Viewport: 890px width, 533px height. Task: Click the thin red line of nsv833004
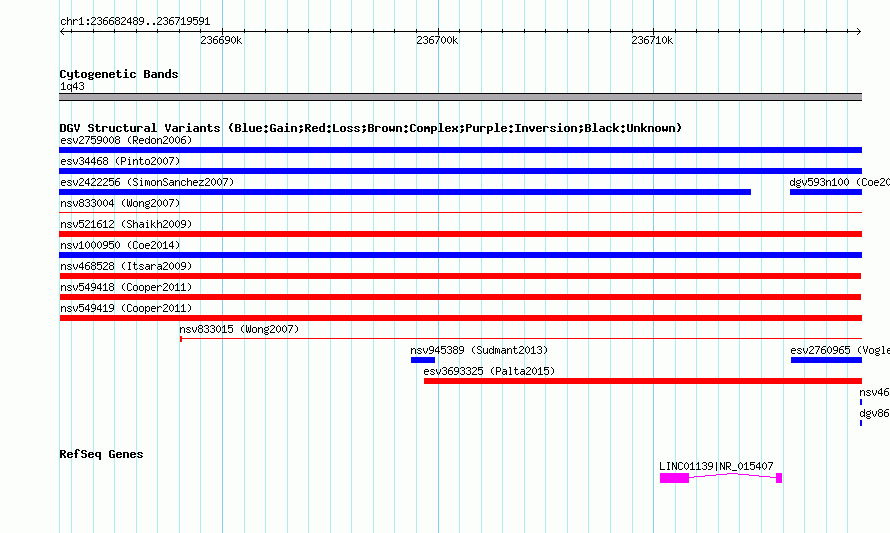click(460, 212)
